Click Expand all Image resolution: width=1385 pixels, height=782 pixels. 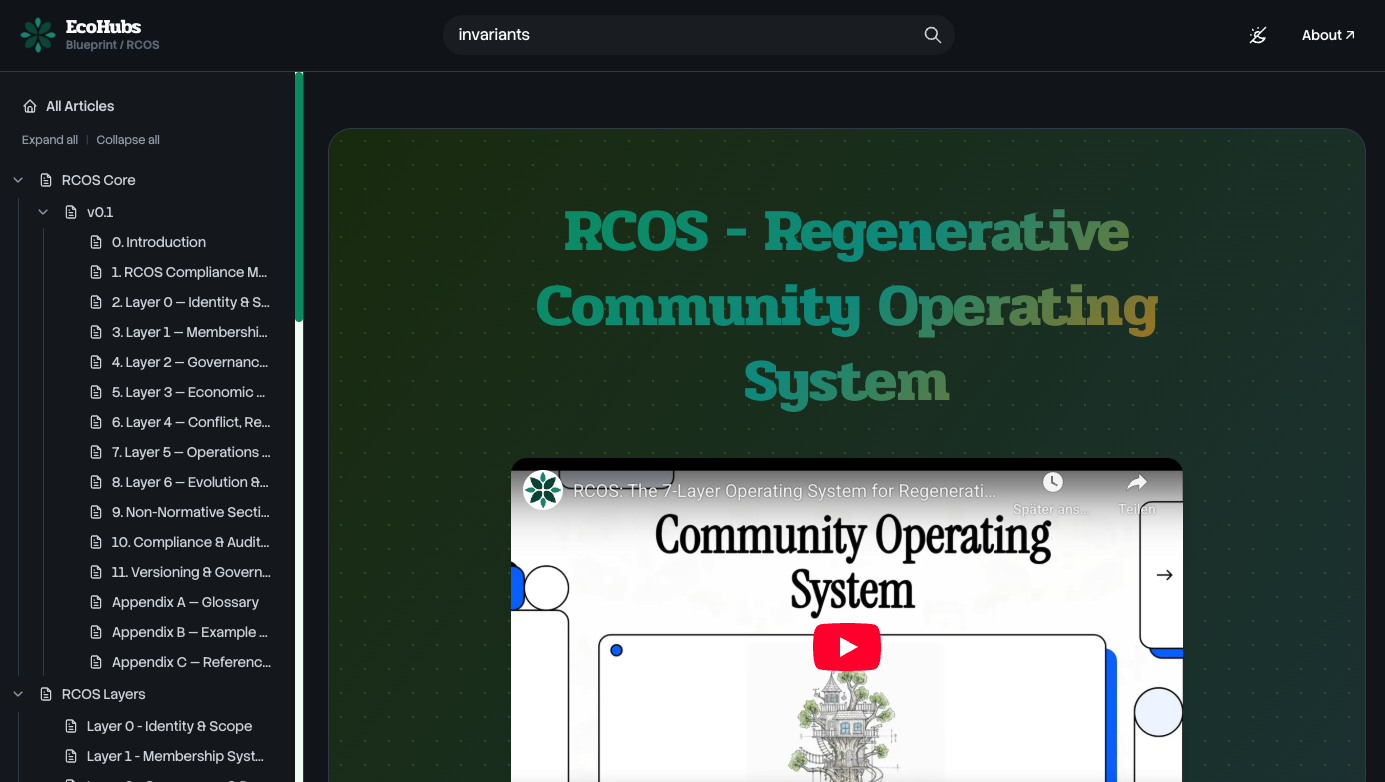(50, 140)
